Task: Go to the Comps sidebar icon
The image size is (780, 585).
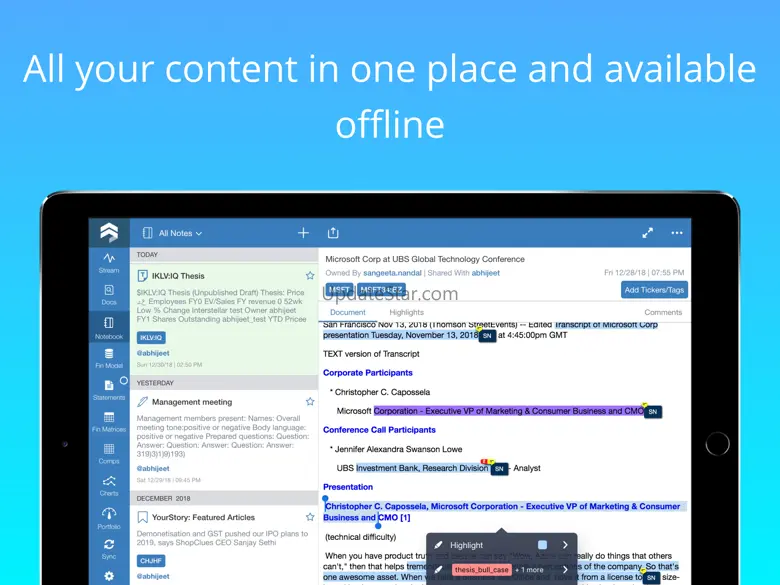Action: pos(108,454)
